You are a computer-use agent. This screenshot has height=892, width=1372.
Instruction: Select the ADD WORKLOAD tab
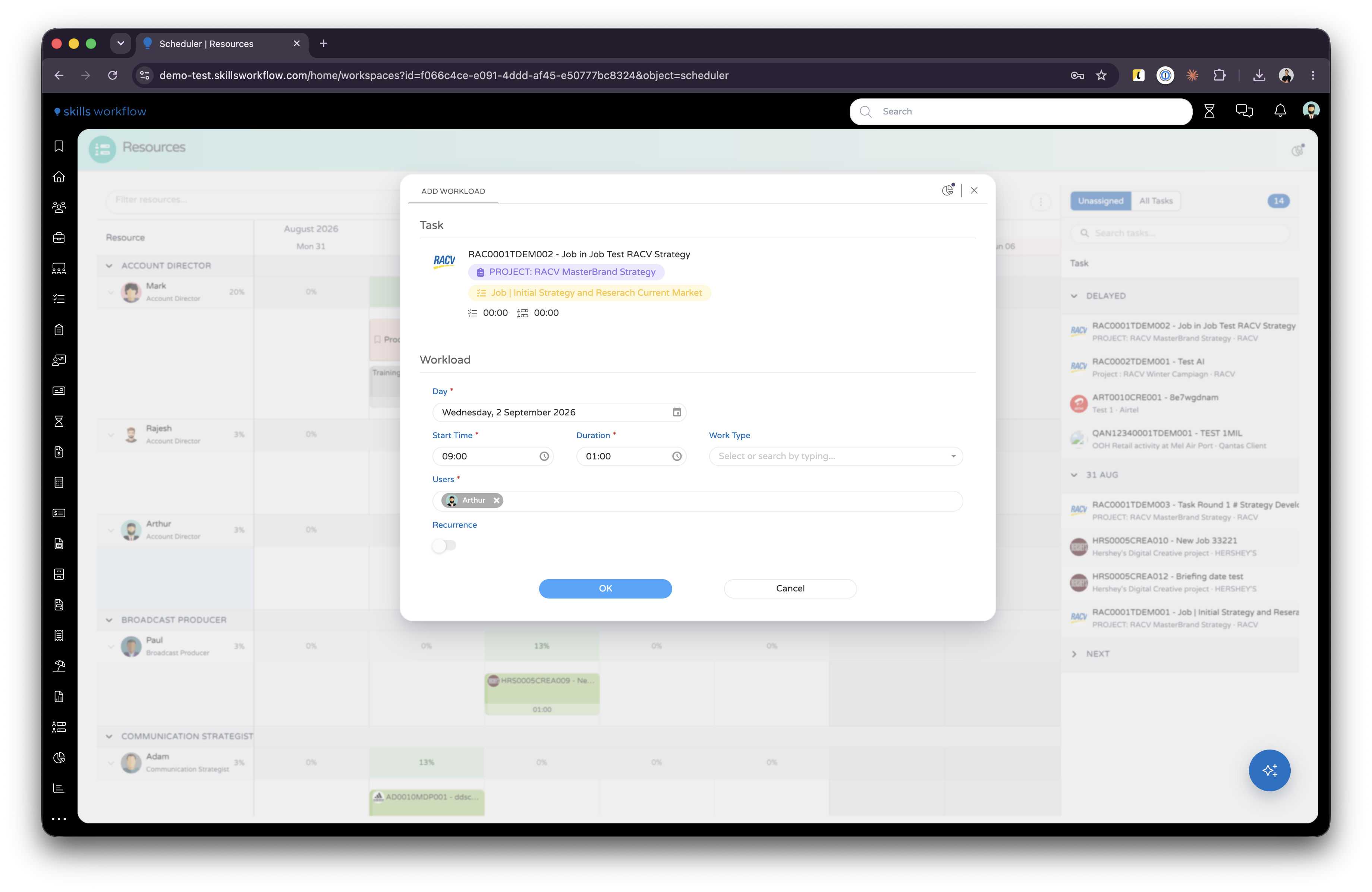tap(453, 191)
